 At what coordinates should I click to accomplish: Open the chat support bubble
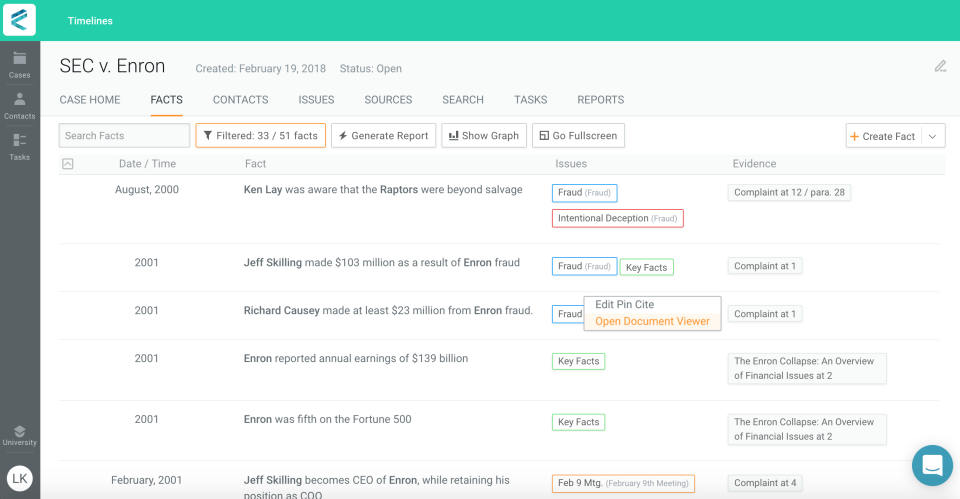[x=932, y=465]
